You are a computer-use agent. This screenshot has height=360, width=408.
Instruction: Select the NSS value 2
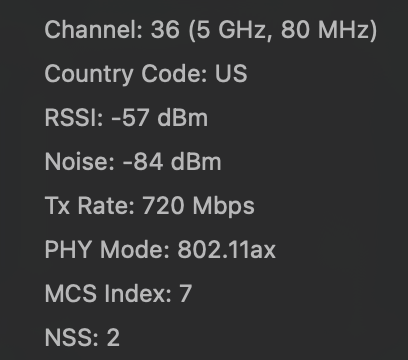pos(113,338)
